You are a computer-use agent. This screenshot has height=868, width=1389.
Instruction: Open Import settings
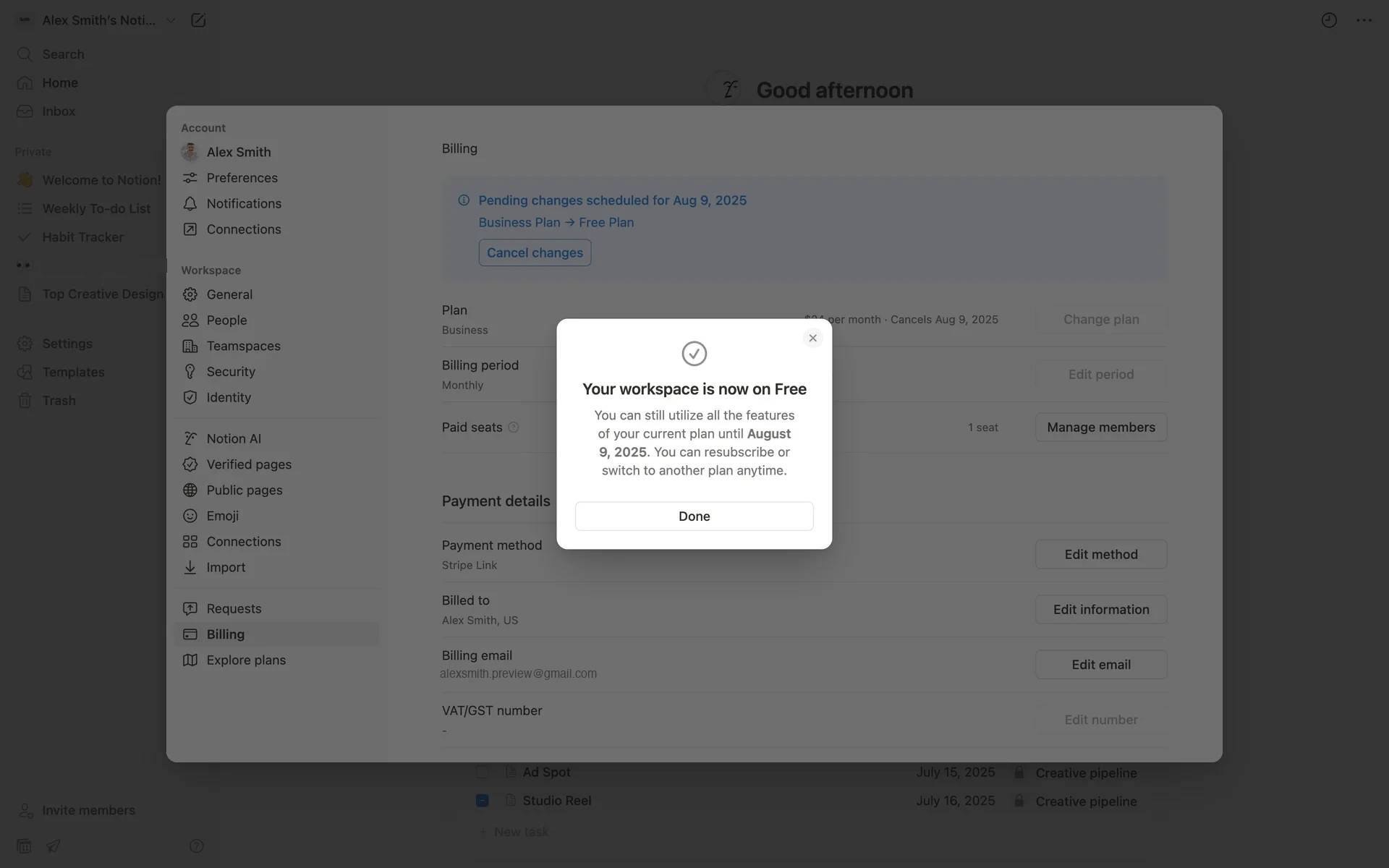[276, 567]
